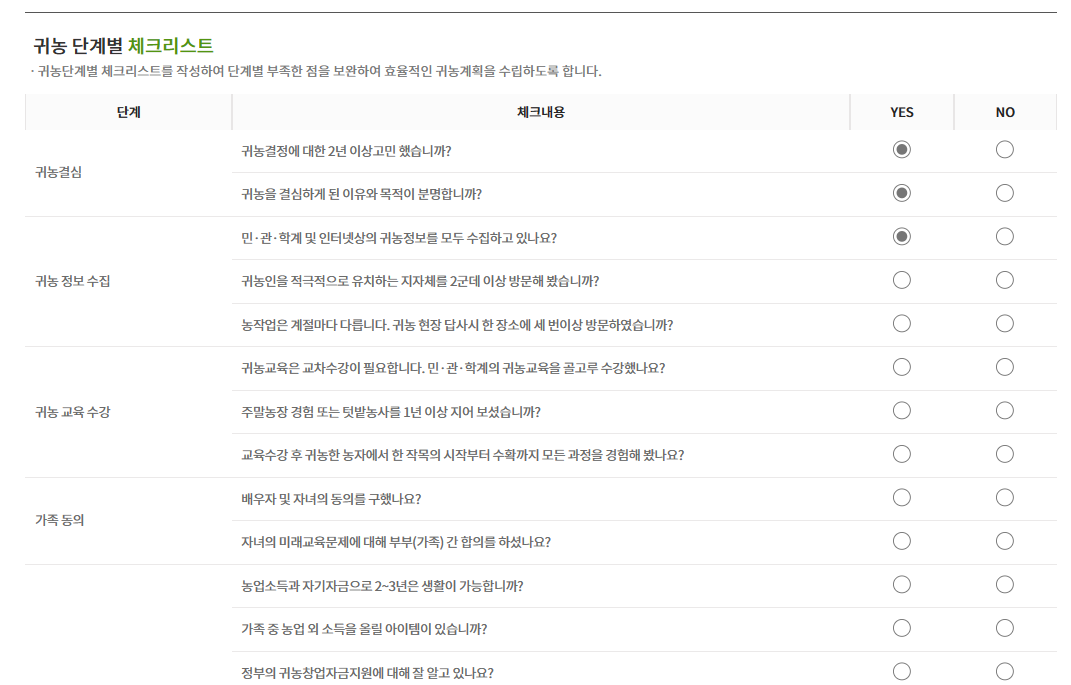Mark YES for 2~3년은 생활이 가능합니까
The image size is (1071, 685).
[902, 585]
